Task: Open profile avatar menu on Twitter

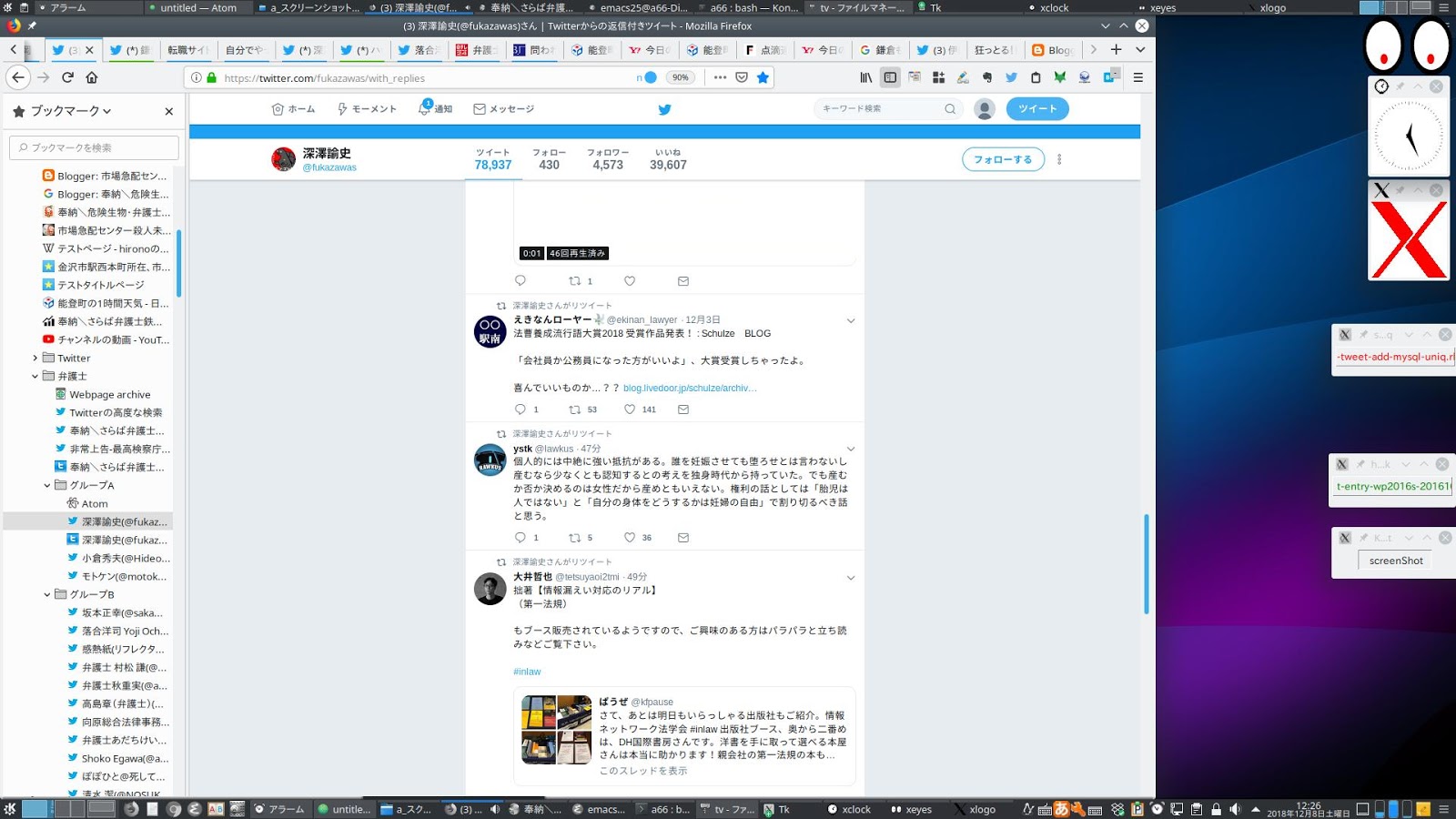Action: 984,109
